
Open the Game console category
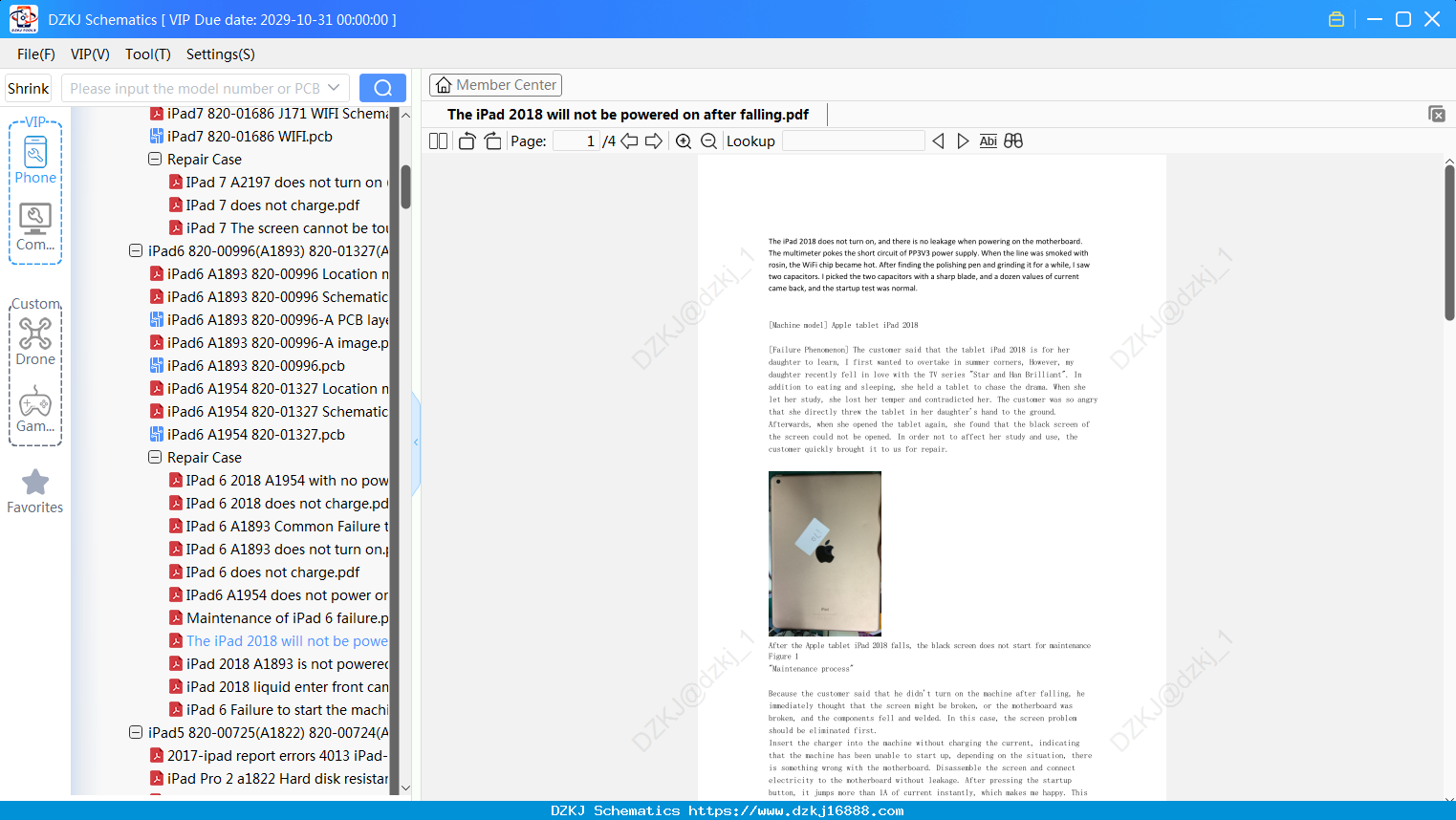35,409
